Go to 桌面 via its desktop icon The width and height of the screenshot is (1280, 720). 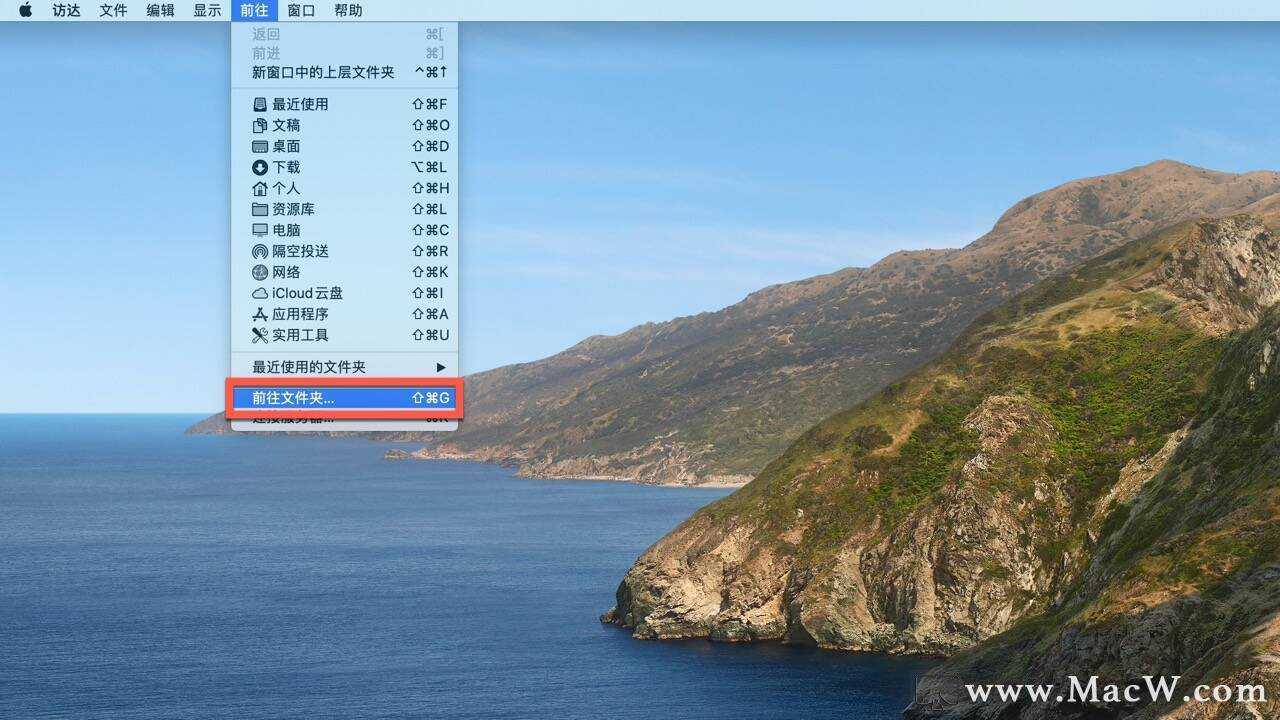pyautogui.click(x=260, y=146)
